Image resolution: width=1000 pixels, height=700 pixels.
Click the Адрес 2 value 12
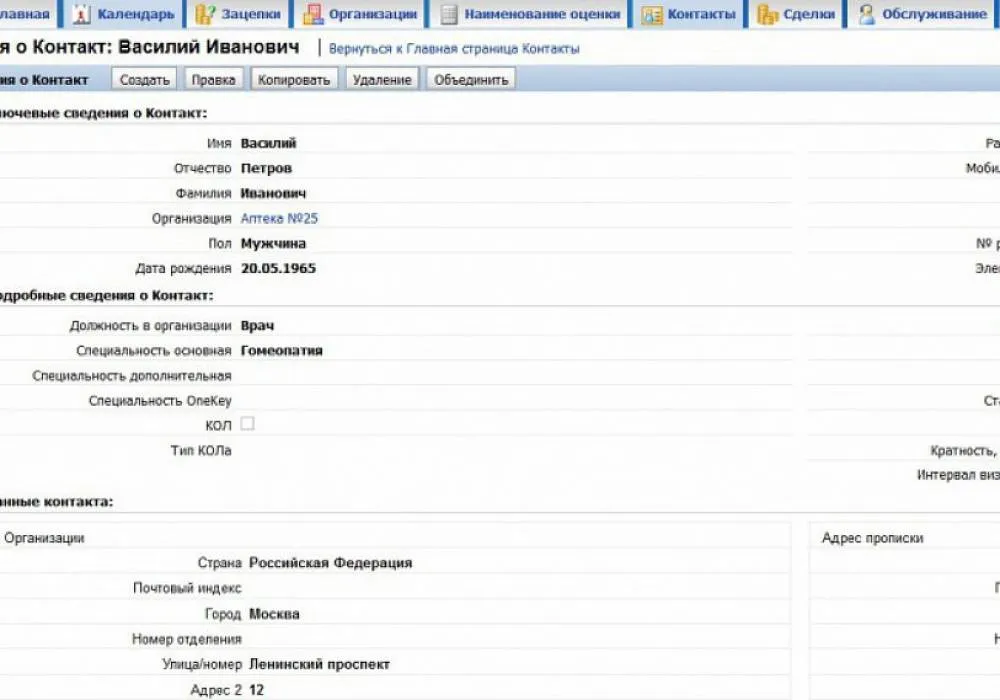click(x=256, y=690)
